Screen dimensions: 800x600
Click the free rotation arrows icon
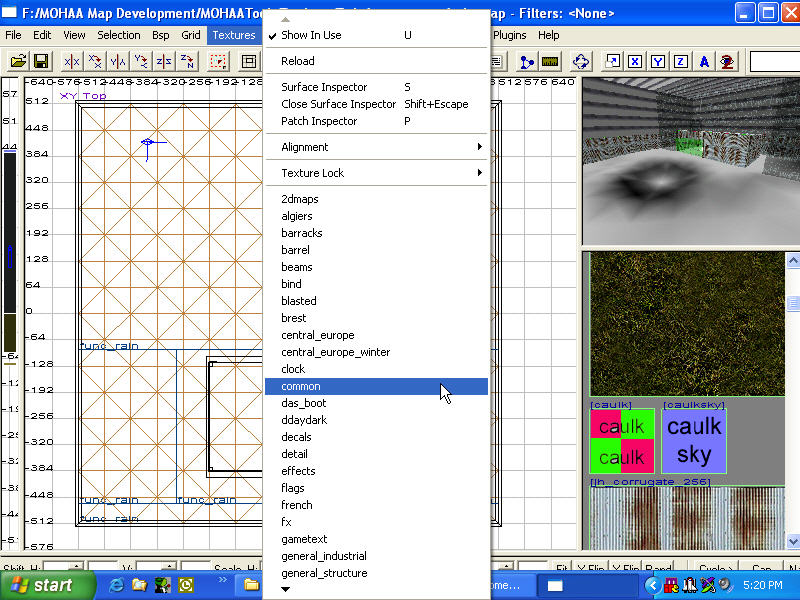[579, 61]
